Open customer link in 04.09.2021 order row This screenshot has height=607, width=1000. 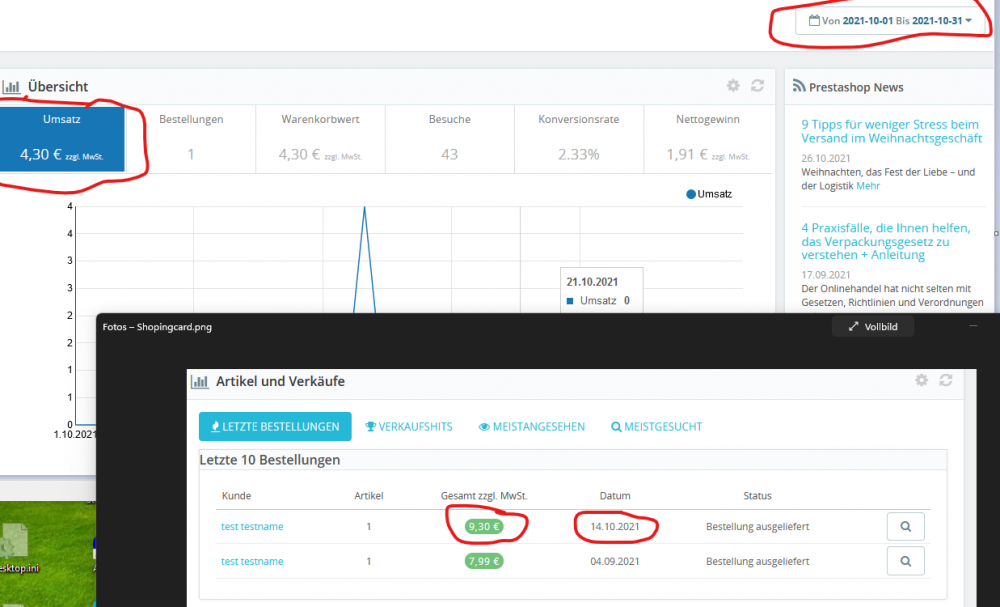coord(252,561)
